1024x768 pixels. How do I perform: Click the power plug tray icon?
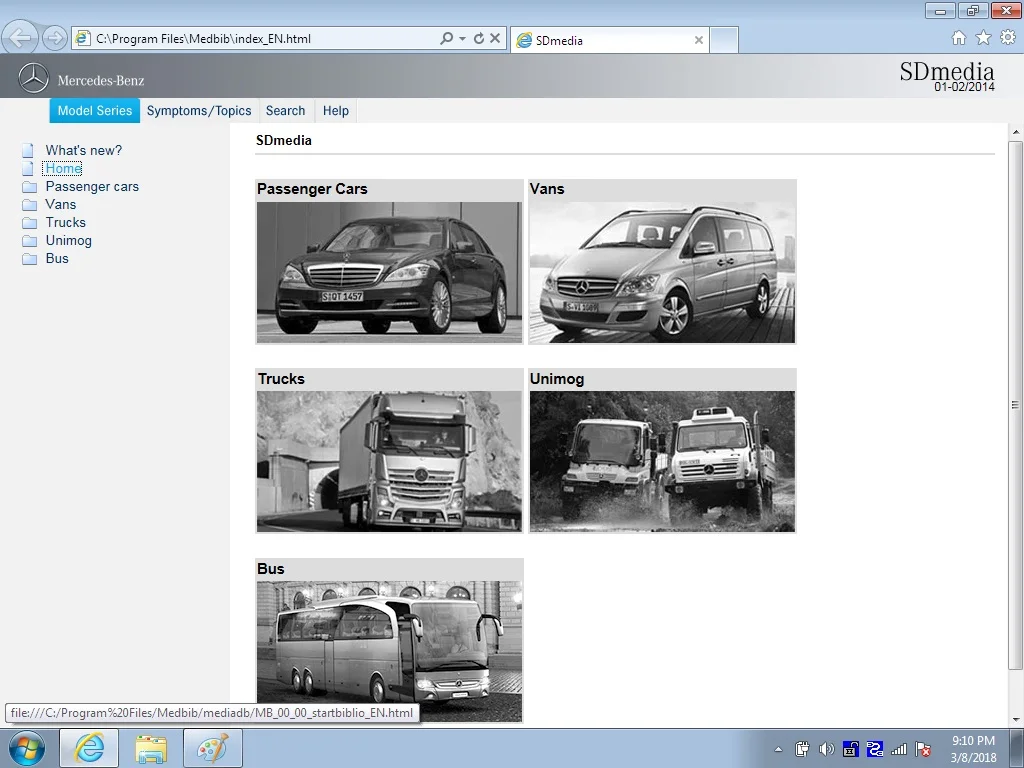pyautogui.click(x=803, y=749)
